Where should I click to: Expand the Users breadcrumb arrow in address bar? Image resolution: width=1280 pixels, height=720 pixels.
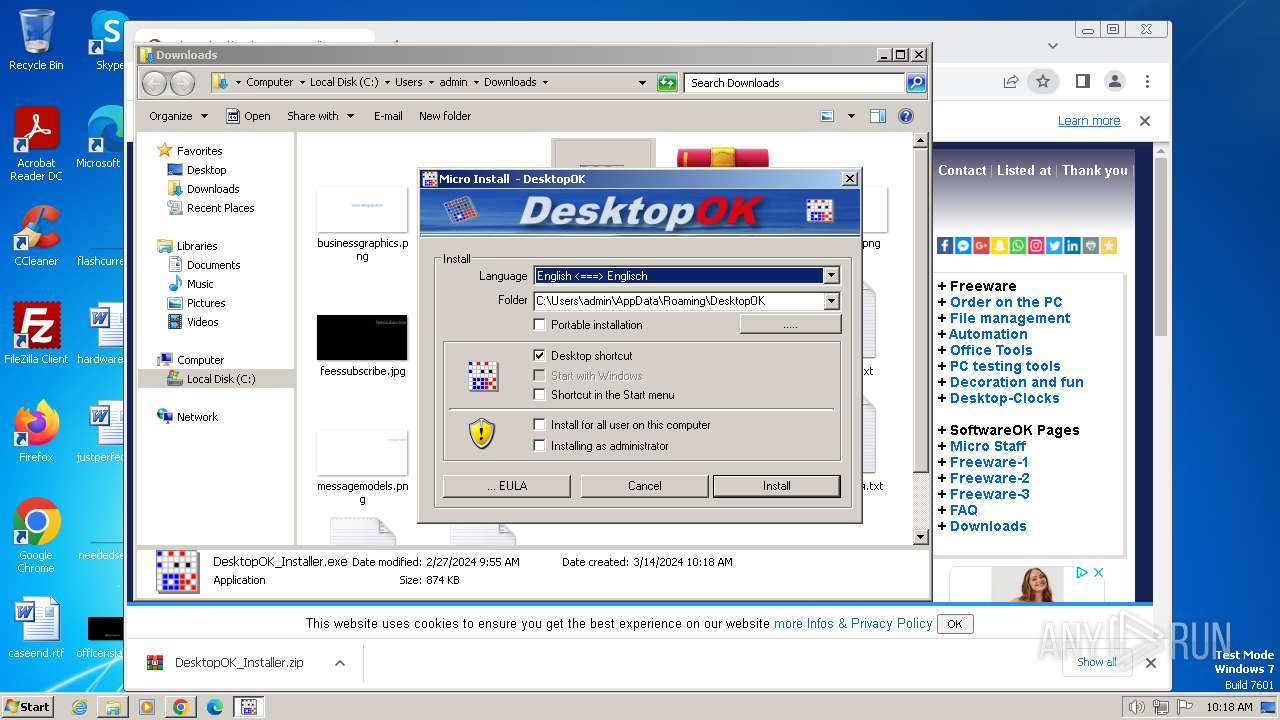(430, 83)
